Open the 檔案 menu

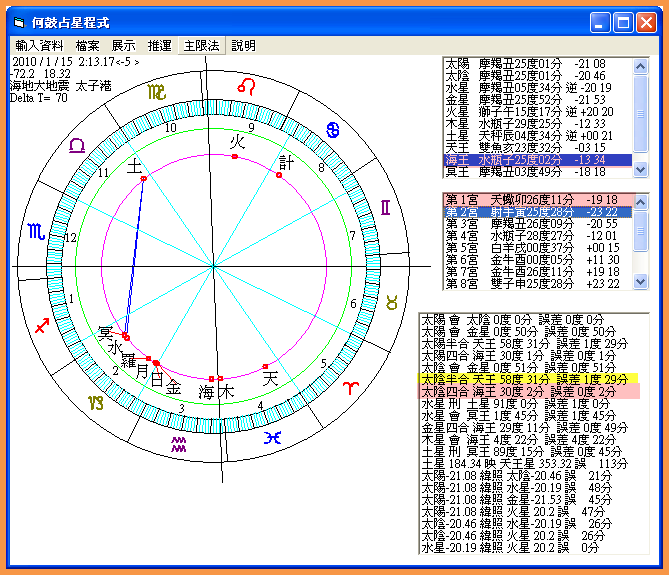pos(87,46)
